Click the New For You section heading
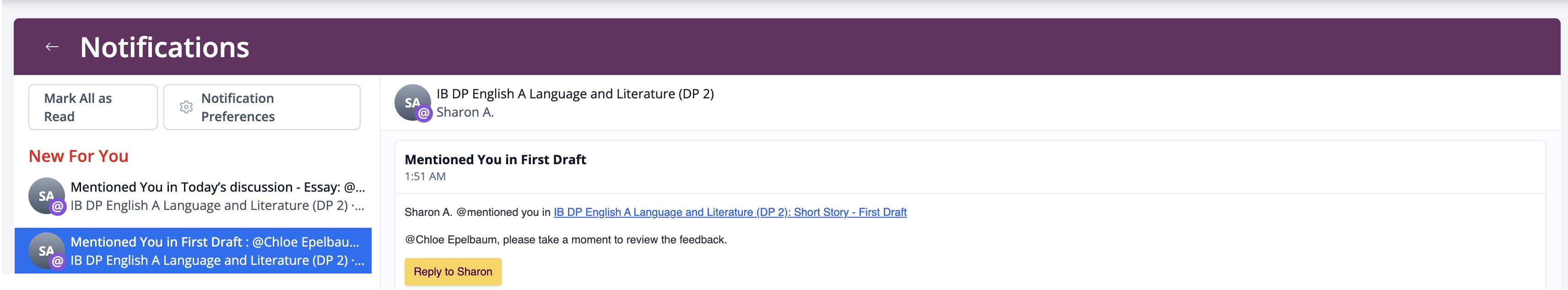 (79, 156)
